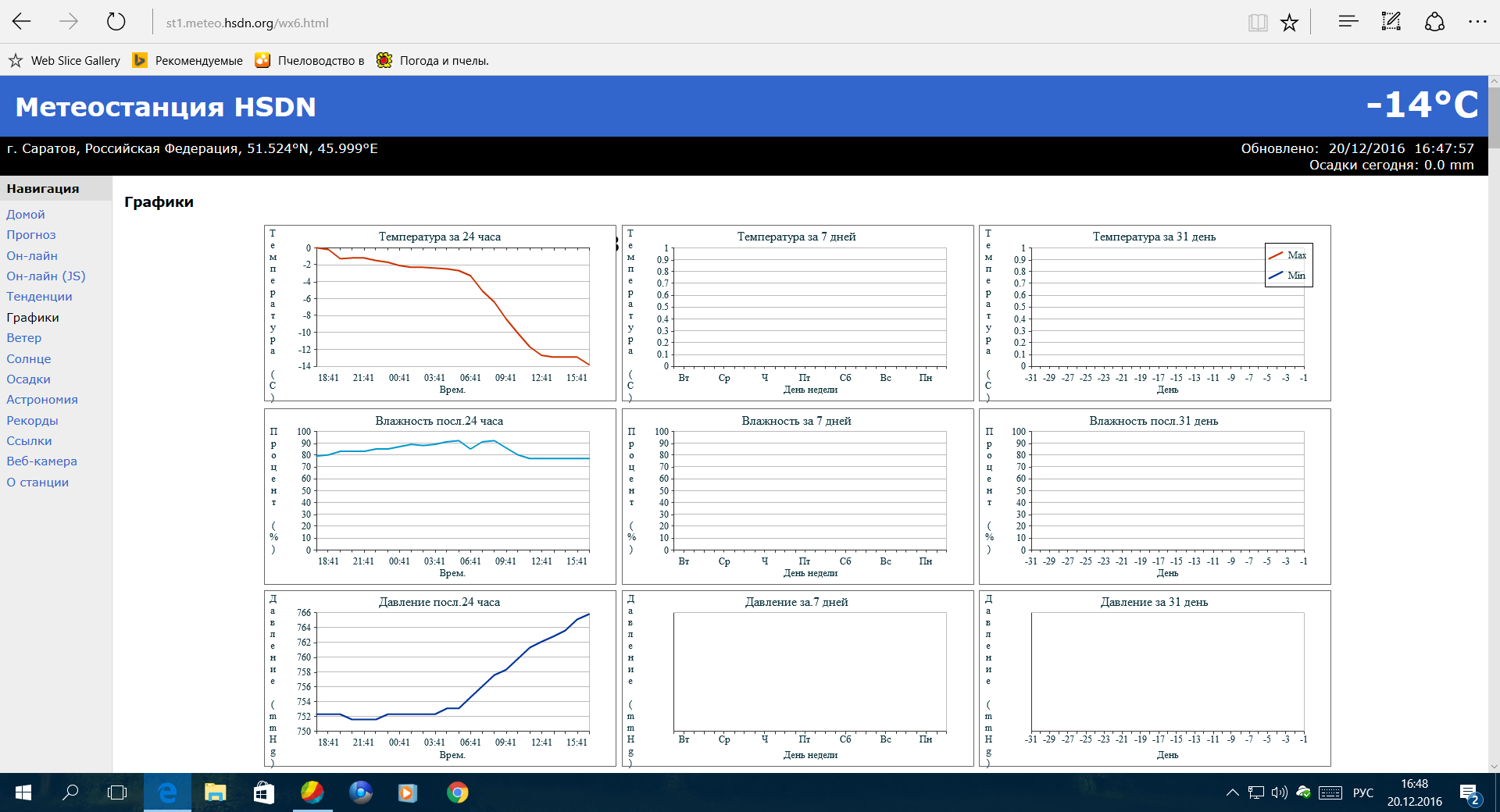Image resolution: width=1500 pixels, height=812 pixels.
Task: Open File Explorer from taskbar
Action: point(215,792)
